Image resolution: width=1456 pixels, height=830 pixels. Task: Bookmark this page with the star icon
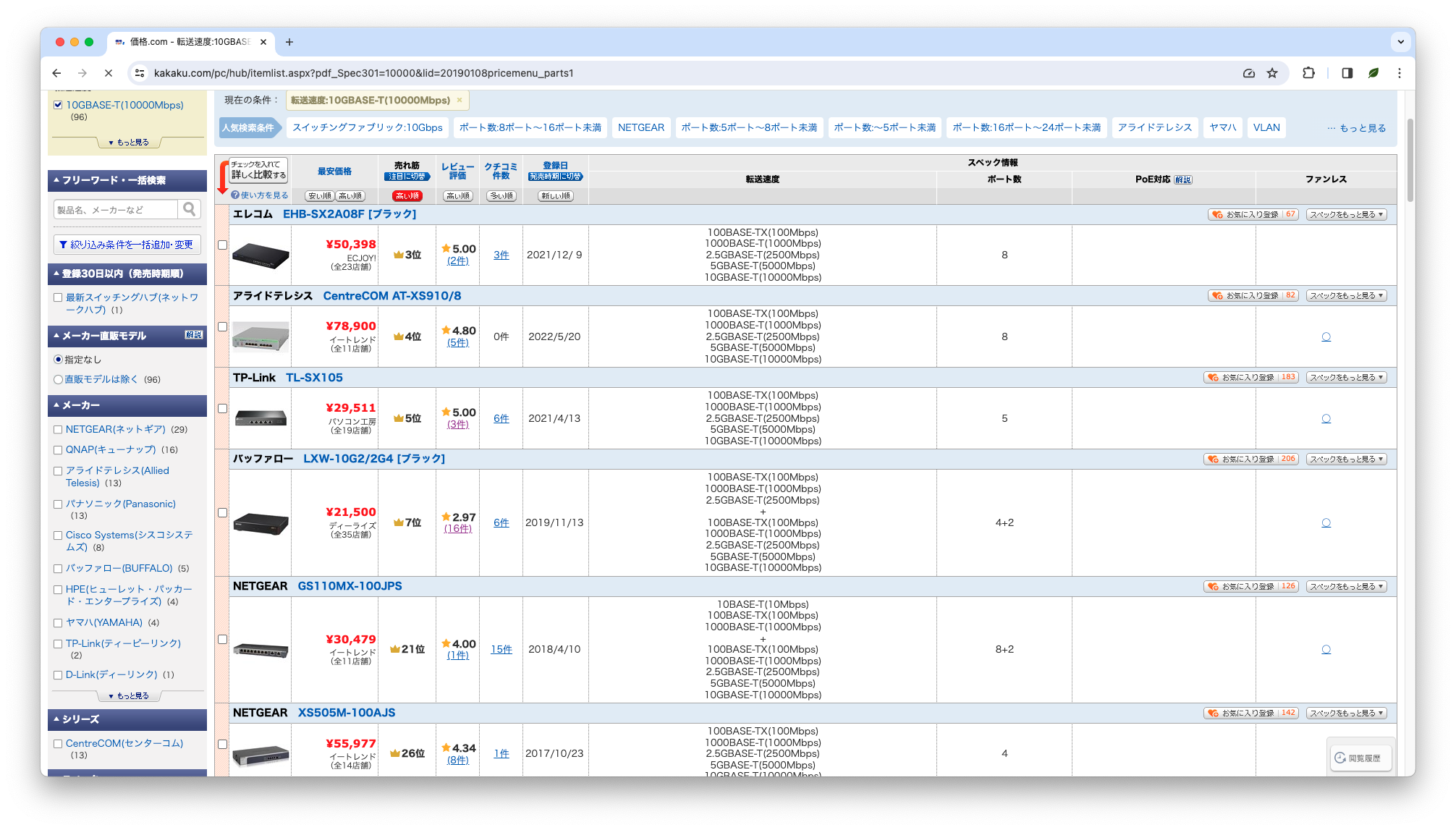click(x=1272, y=73)
